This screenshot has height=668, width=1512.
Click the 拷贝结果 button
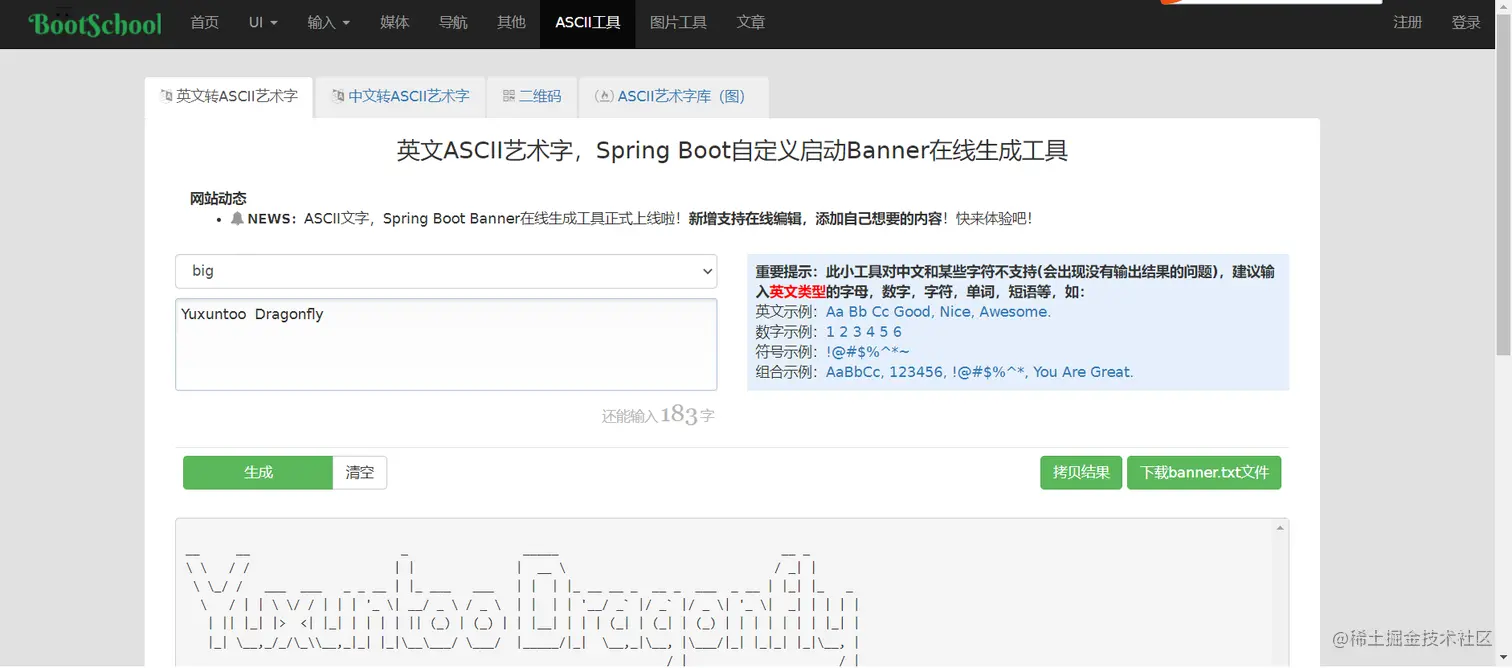[1081, 472]
